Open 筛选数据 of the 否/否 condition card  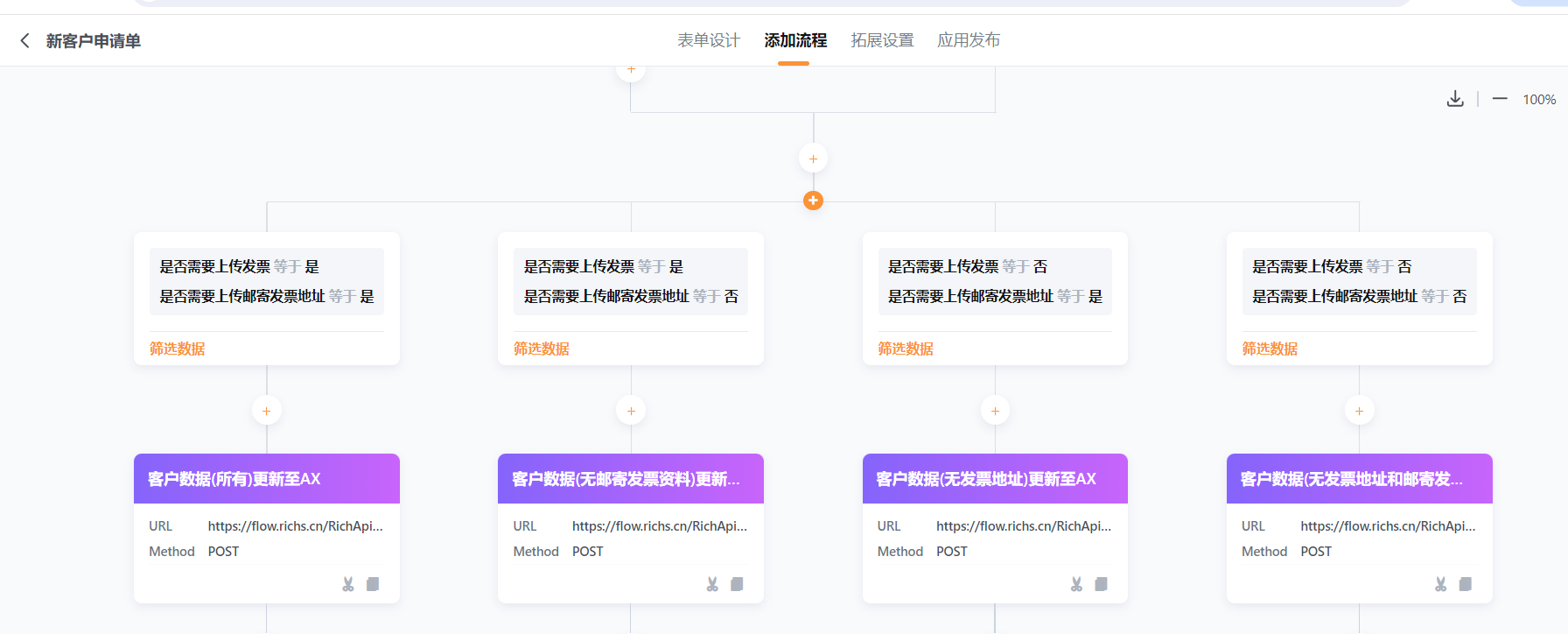pos(1270,349)
